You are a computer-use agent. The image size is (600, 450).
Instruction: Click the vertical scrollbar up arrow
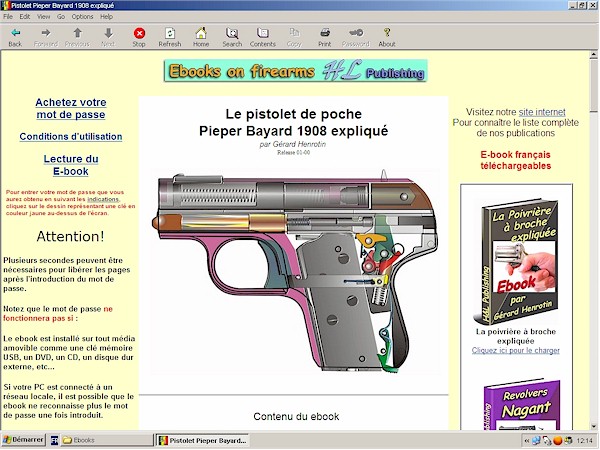pos(593,55)
